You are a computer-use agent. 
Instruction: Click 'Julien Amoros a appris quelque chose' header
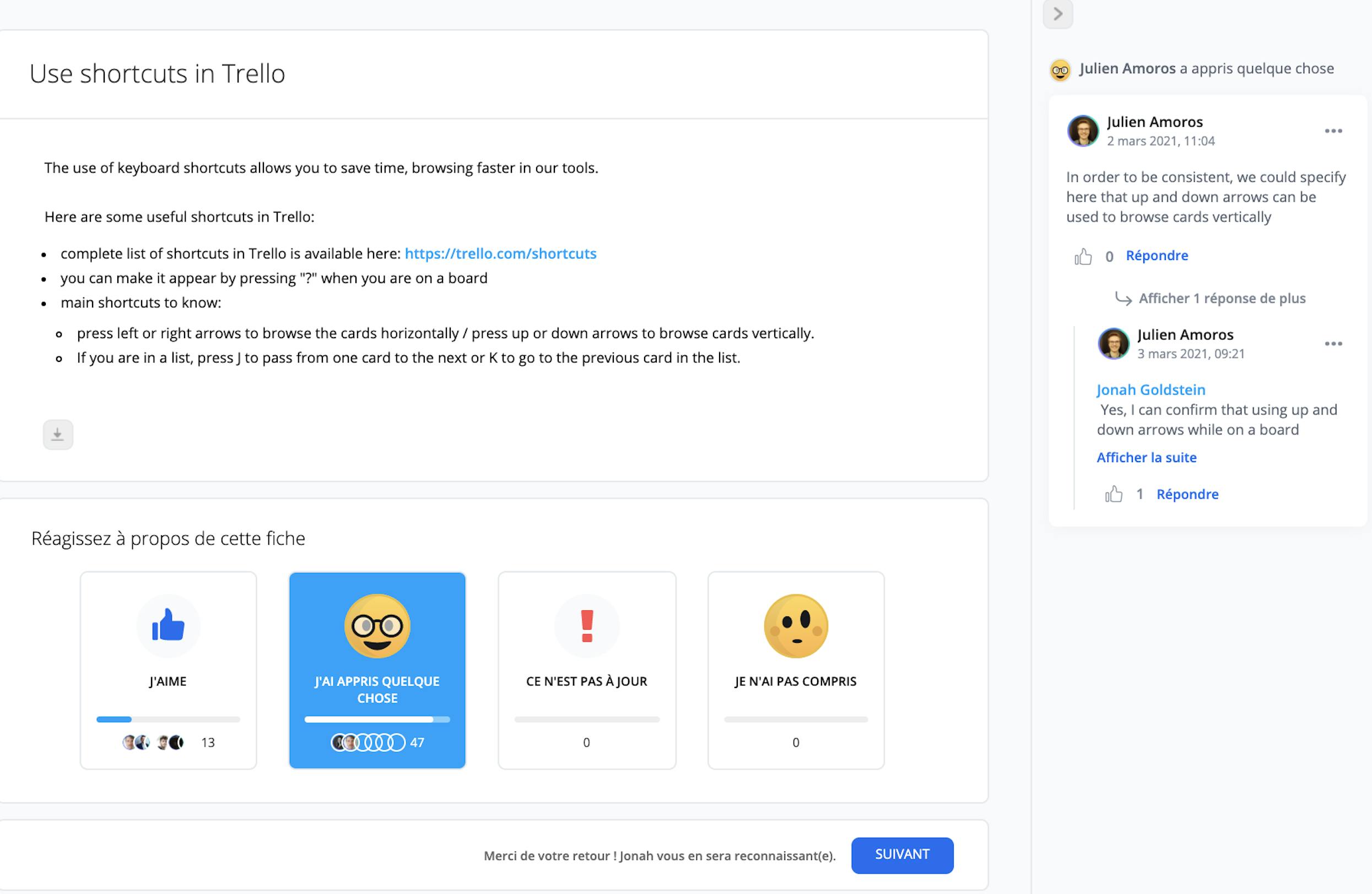pyautogui.click(x=1207, y=69)
